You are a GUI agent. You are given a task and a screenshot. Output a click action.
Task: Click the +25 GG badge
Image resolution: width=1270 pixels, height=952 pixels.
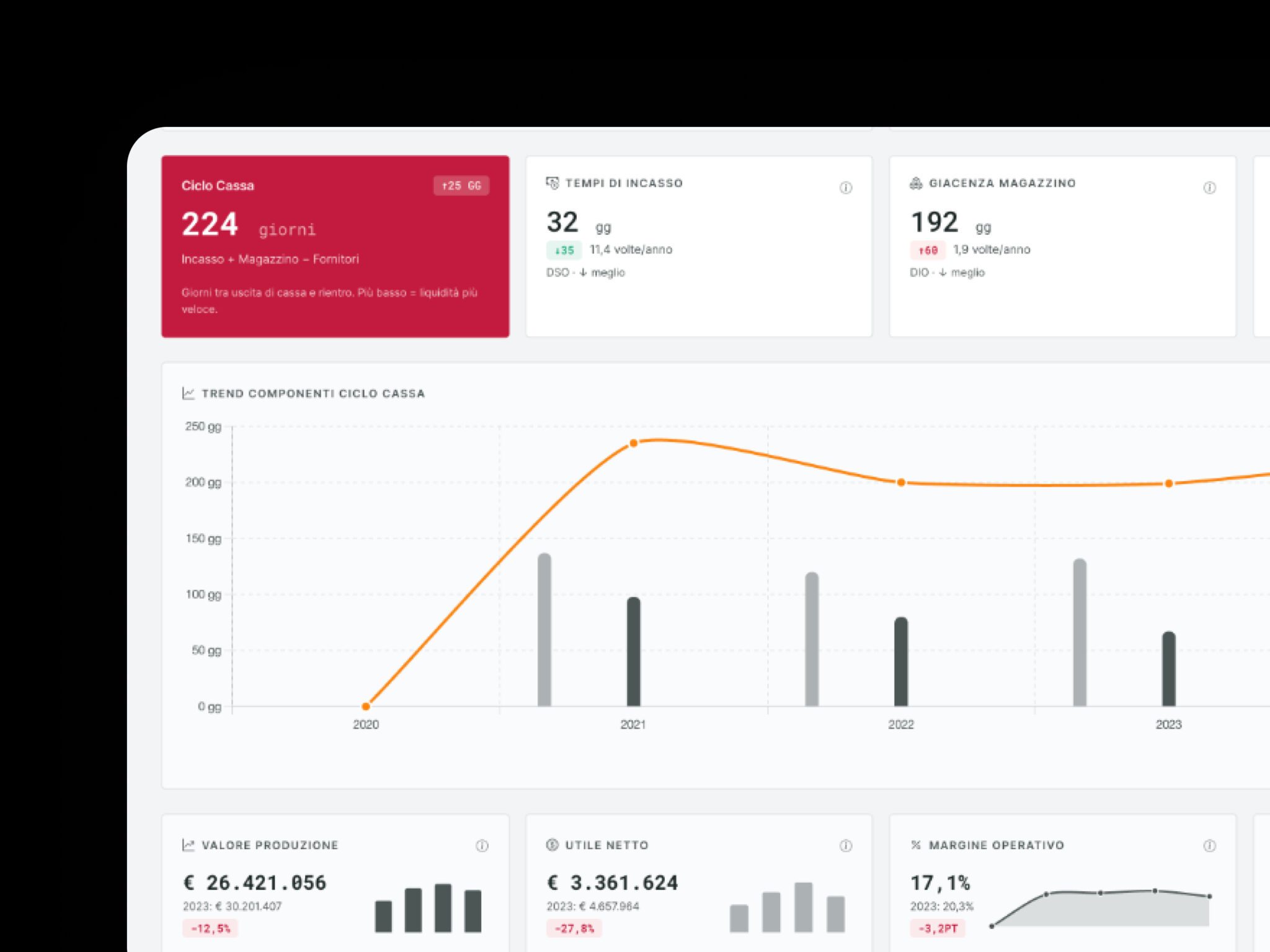pos(461,185)
